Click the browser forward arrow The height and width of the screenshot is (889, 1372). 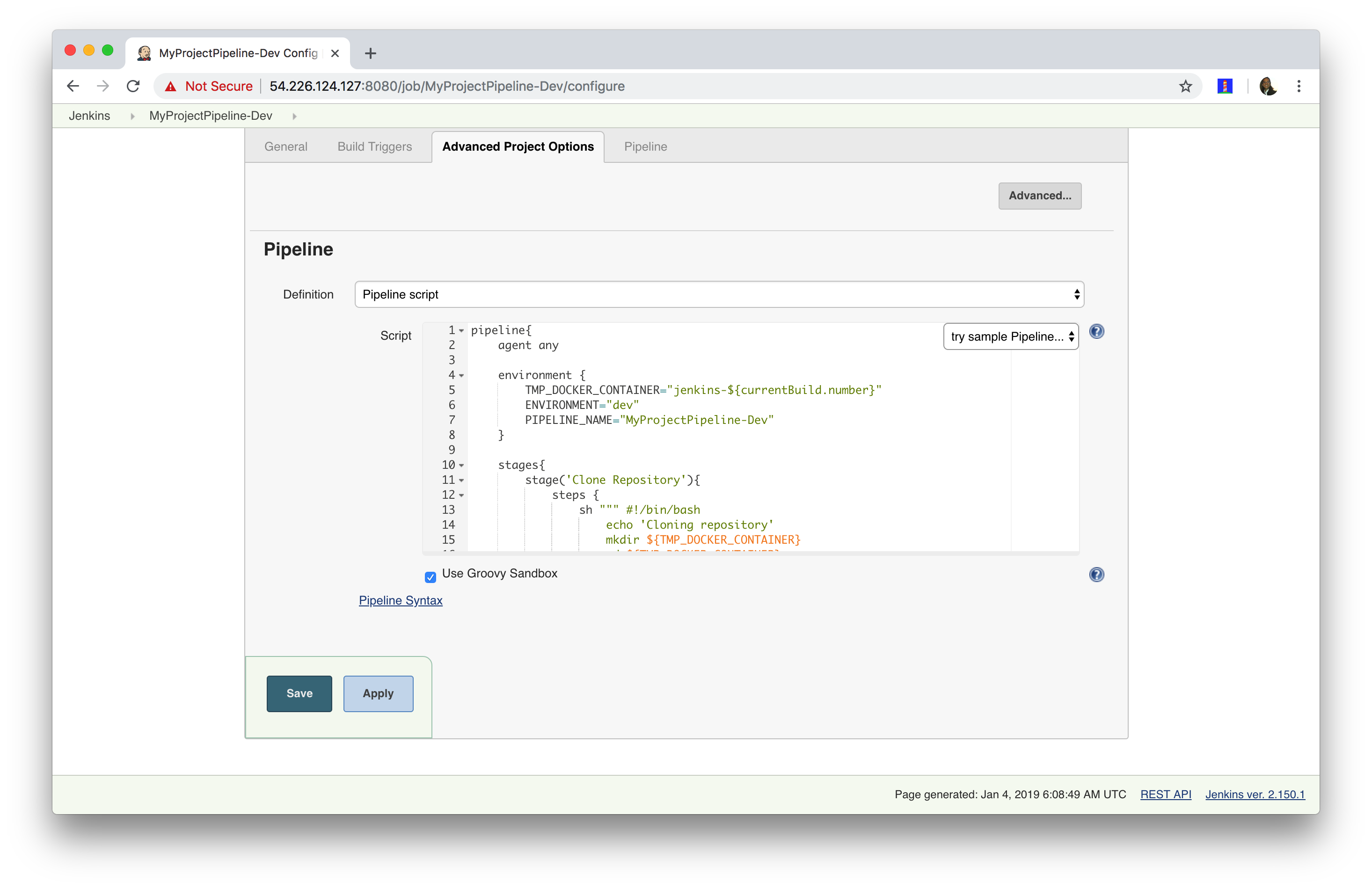pyautogui.click(x=102, y=87)
